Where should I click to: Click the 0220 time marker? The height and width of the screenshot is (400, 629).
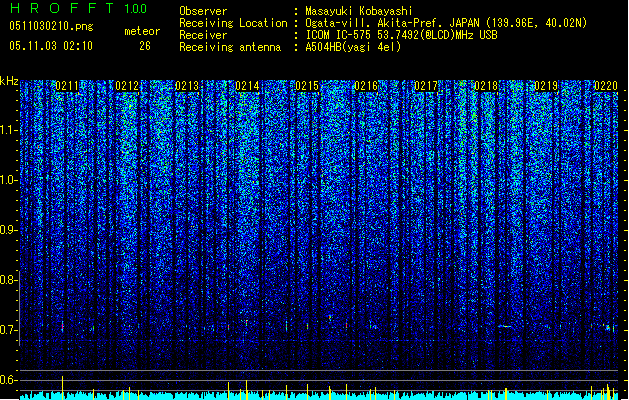[x=606, y=86]
